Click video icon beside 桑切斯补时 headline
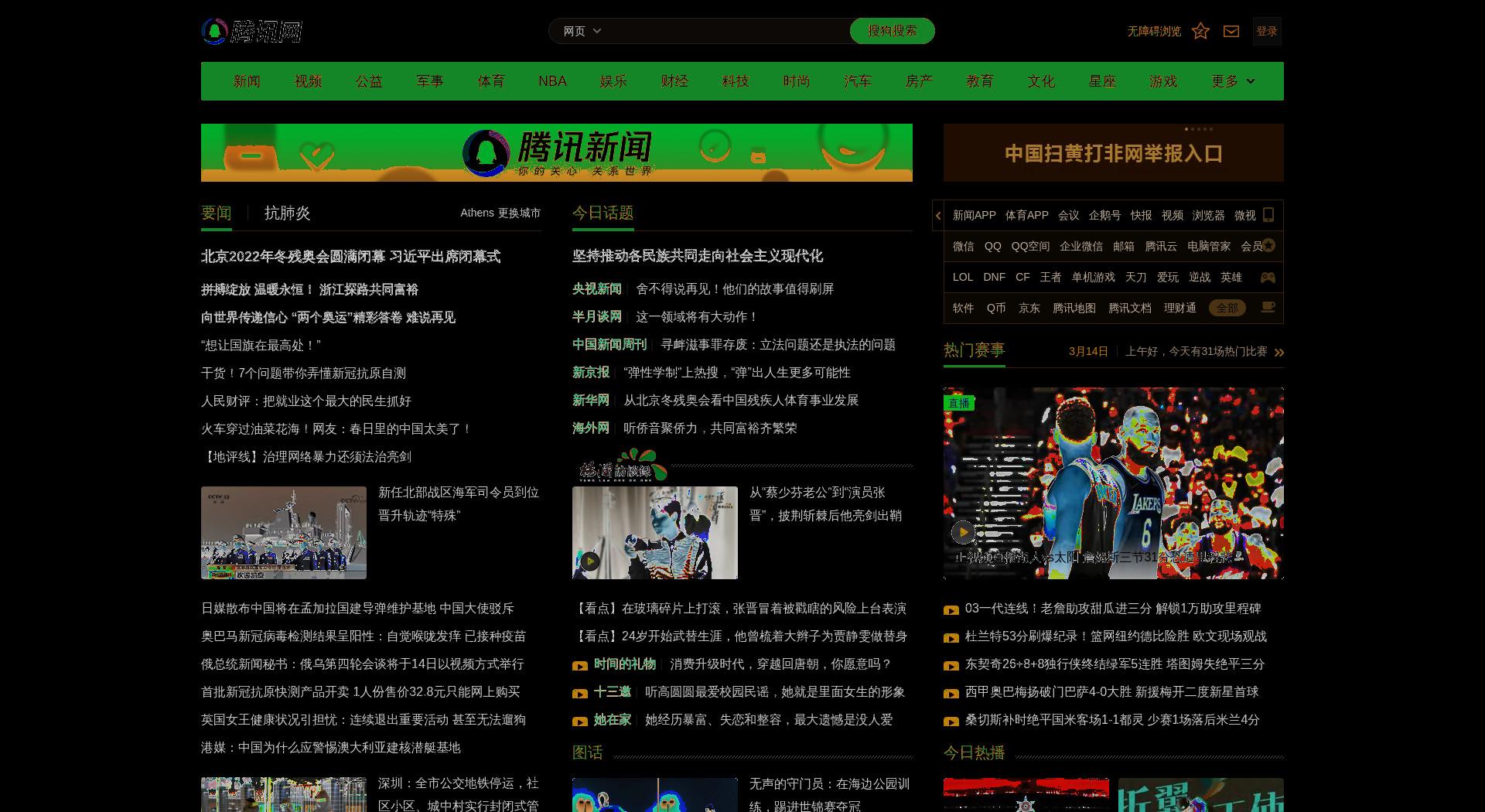 click(951, 722)
